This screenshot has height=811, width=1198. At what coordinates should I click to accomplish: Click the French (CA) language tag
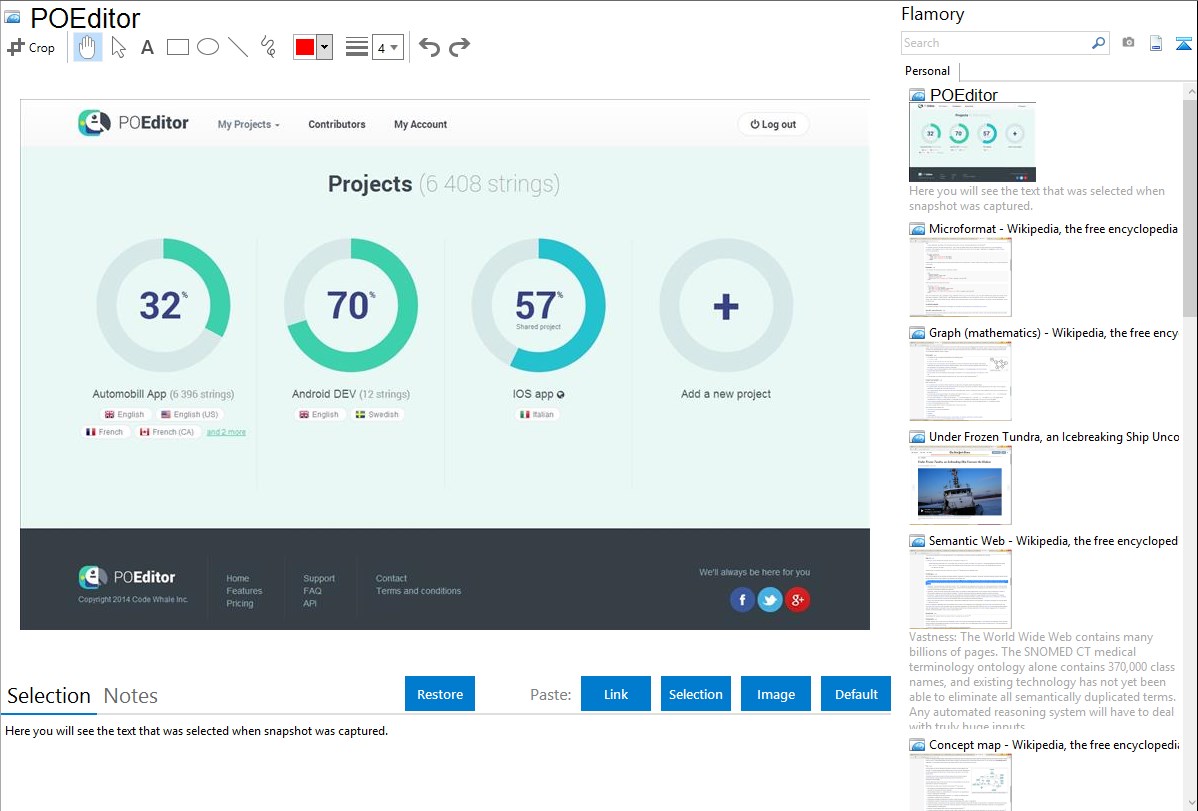coord(167,432)
